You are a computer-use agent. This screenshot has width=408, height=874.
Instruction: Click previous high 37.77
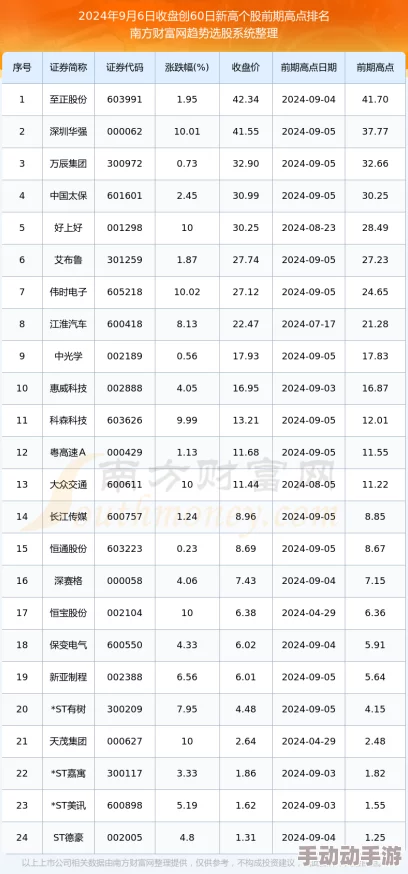pos(375,132)
